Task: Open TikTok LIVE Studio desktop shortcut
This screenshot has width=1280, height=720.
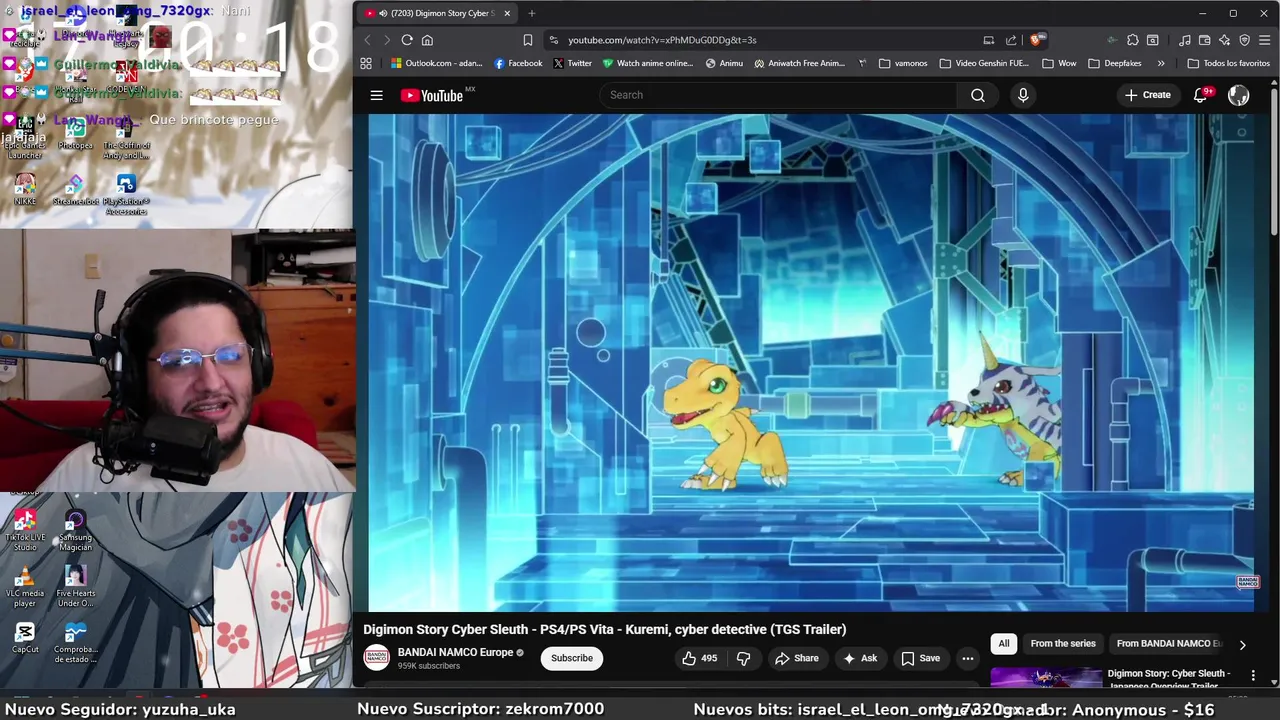Action: pyautogui.click(x=25, y=531)
